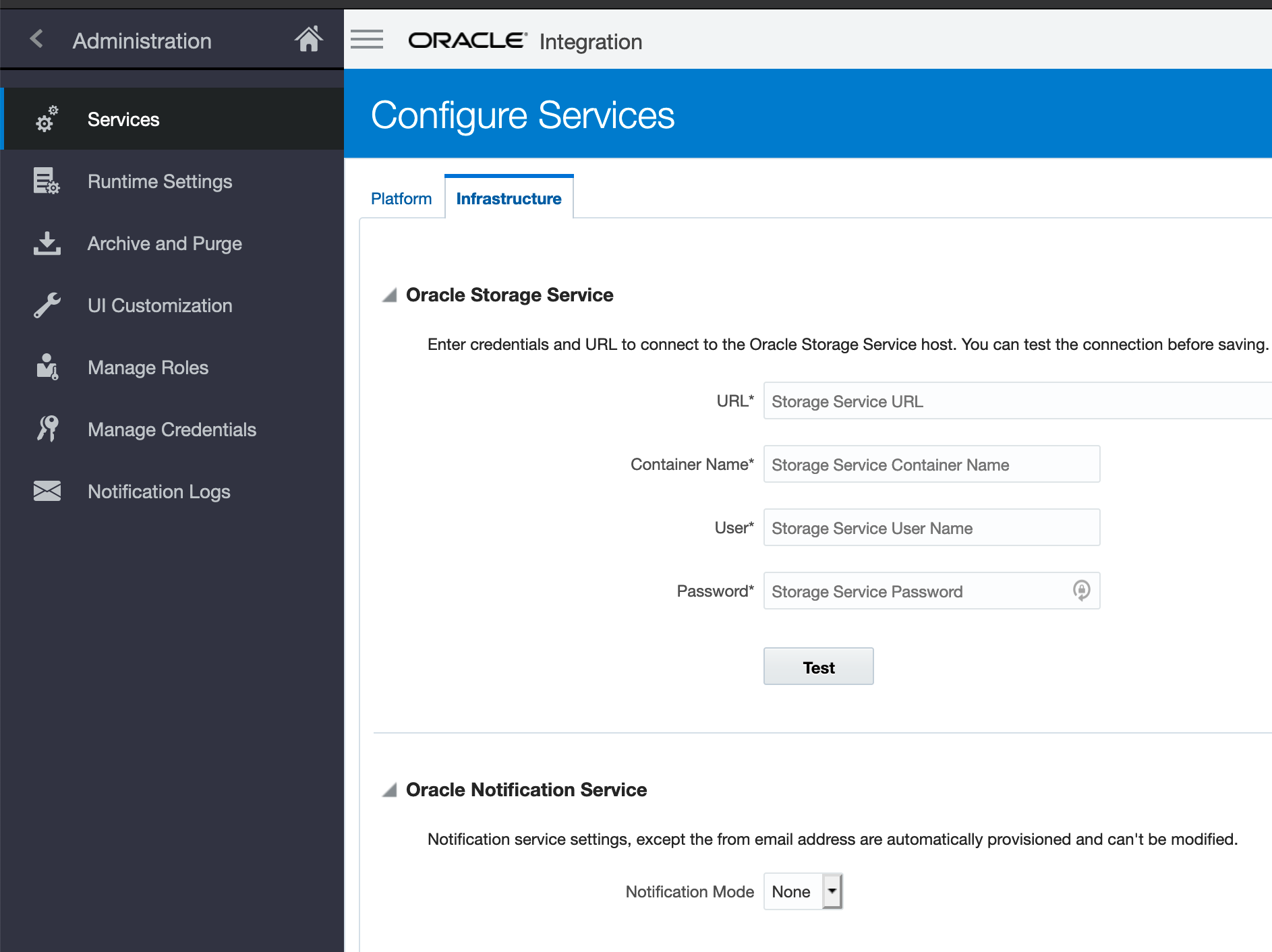Open Manage Roles page
1272x952 pixels.
click(x=173, y=367)
